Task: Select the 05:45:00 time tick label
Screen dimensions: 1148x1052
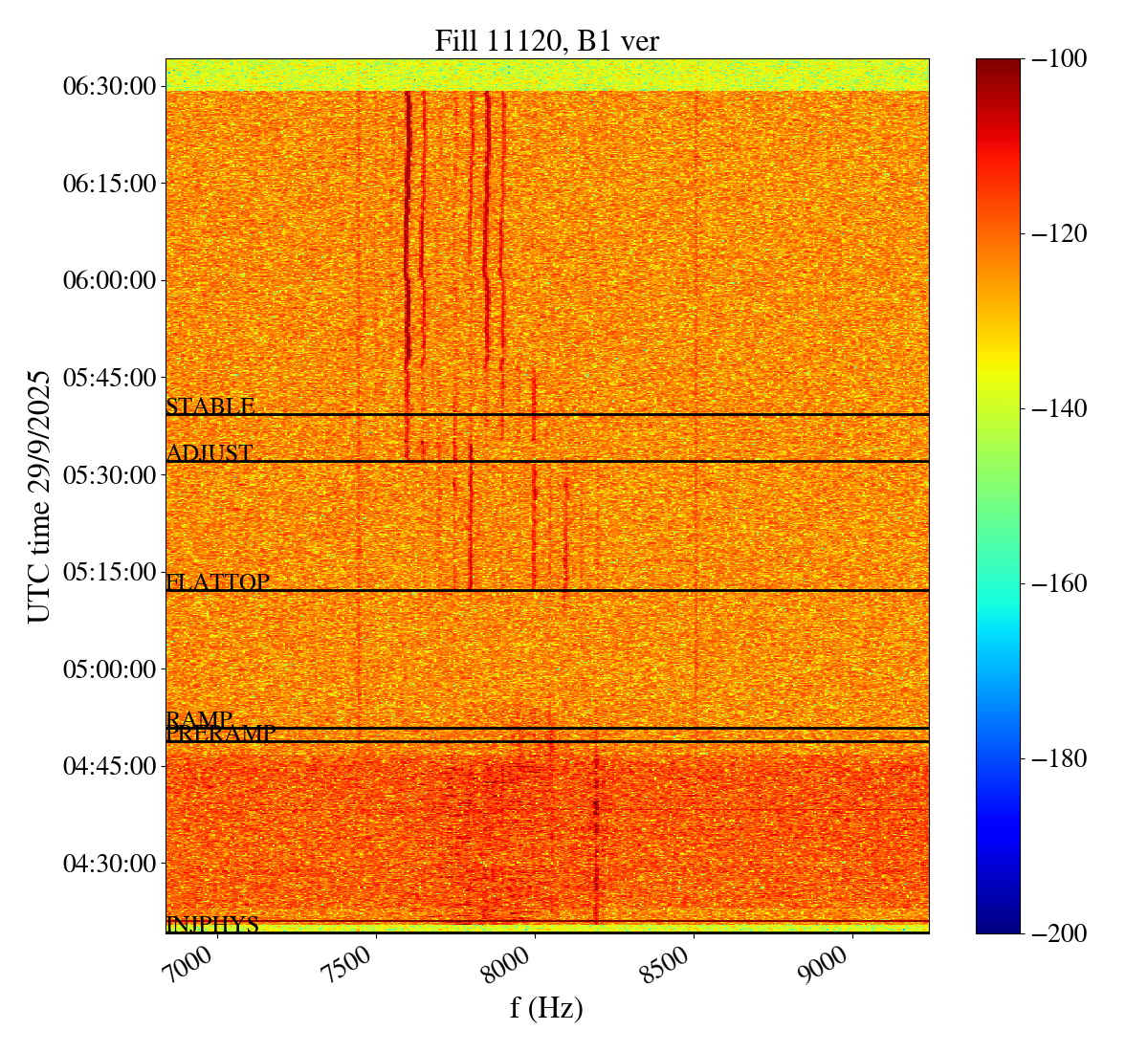Action: click(109, 378)
